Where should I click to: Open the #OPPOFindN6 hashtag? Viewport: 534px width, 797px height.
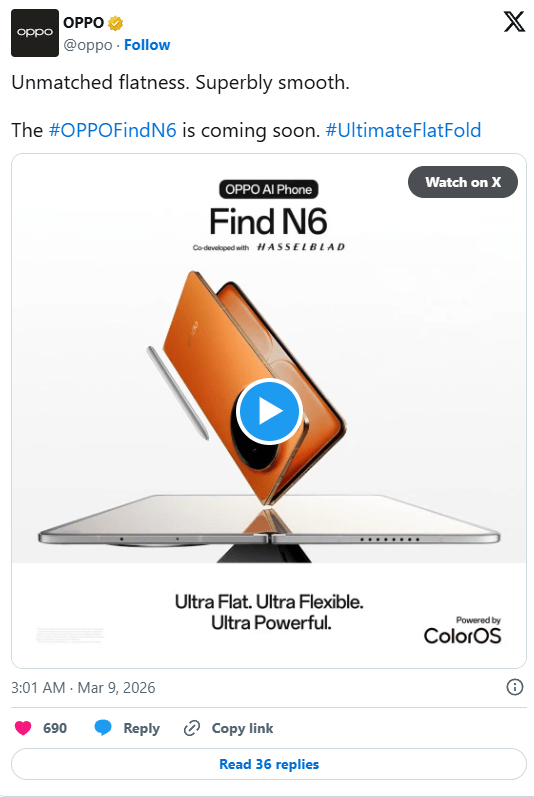(x=112, y=130)
